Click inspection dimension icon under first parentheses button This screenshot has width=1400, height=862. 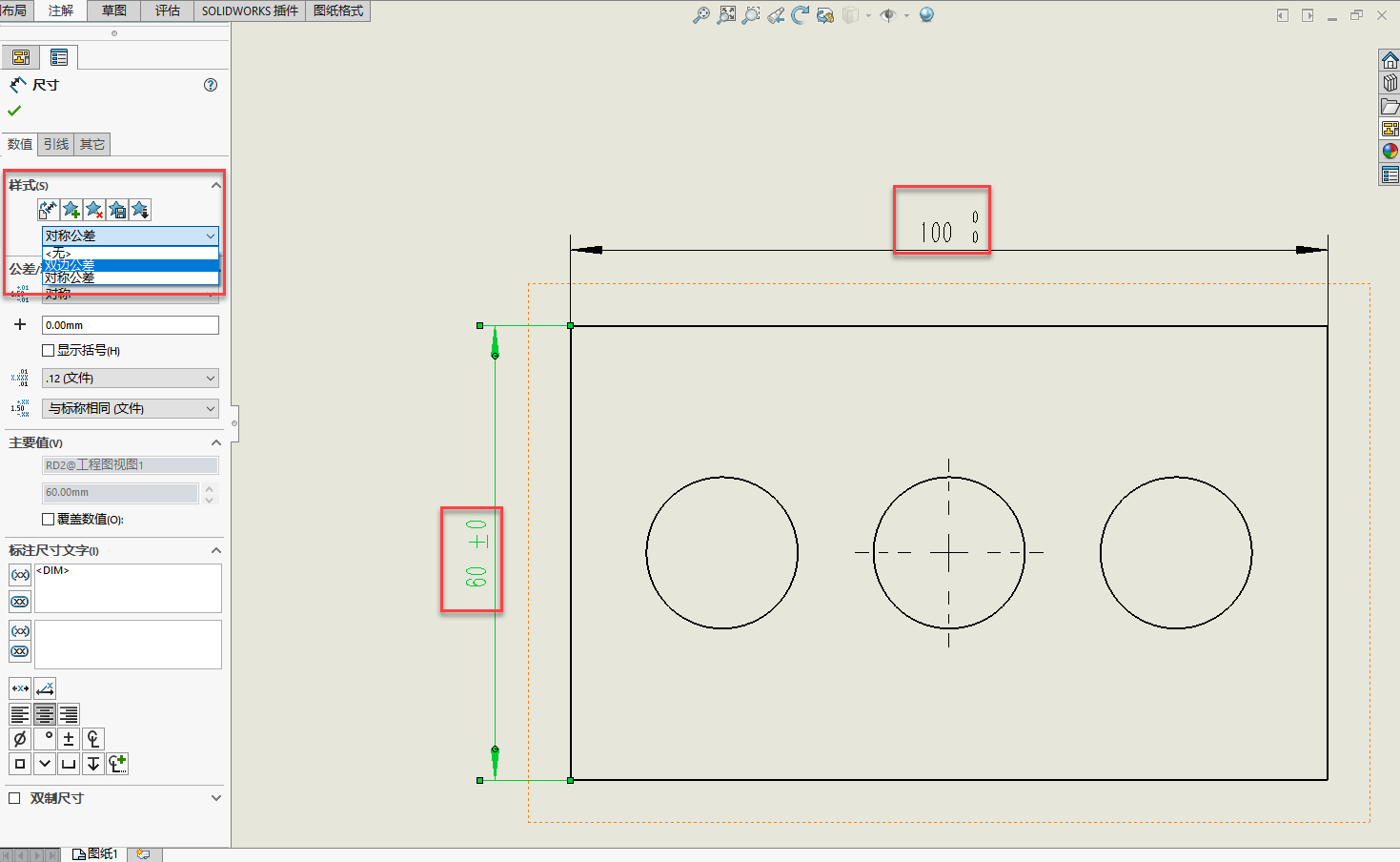click(x=20, y=602)
